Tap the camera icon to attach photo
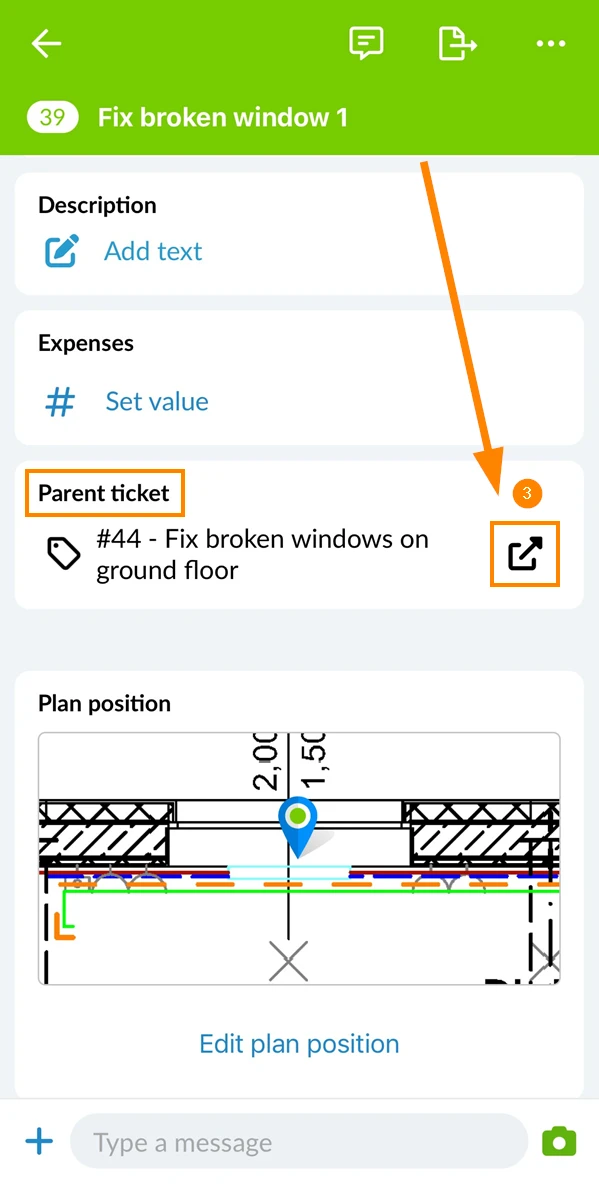Screen dimensions: 599x1199 (559, 1142)
